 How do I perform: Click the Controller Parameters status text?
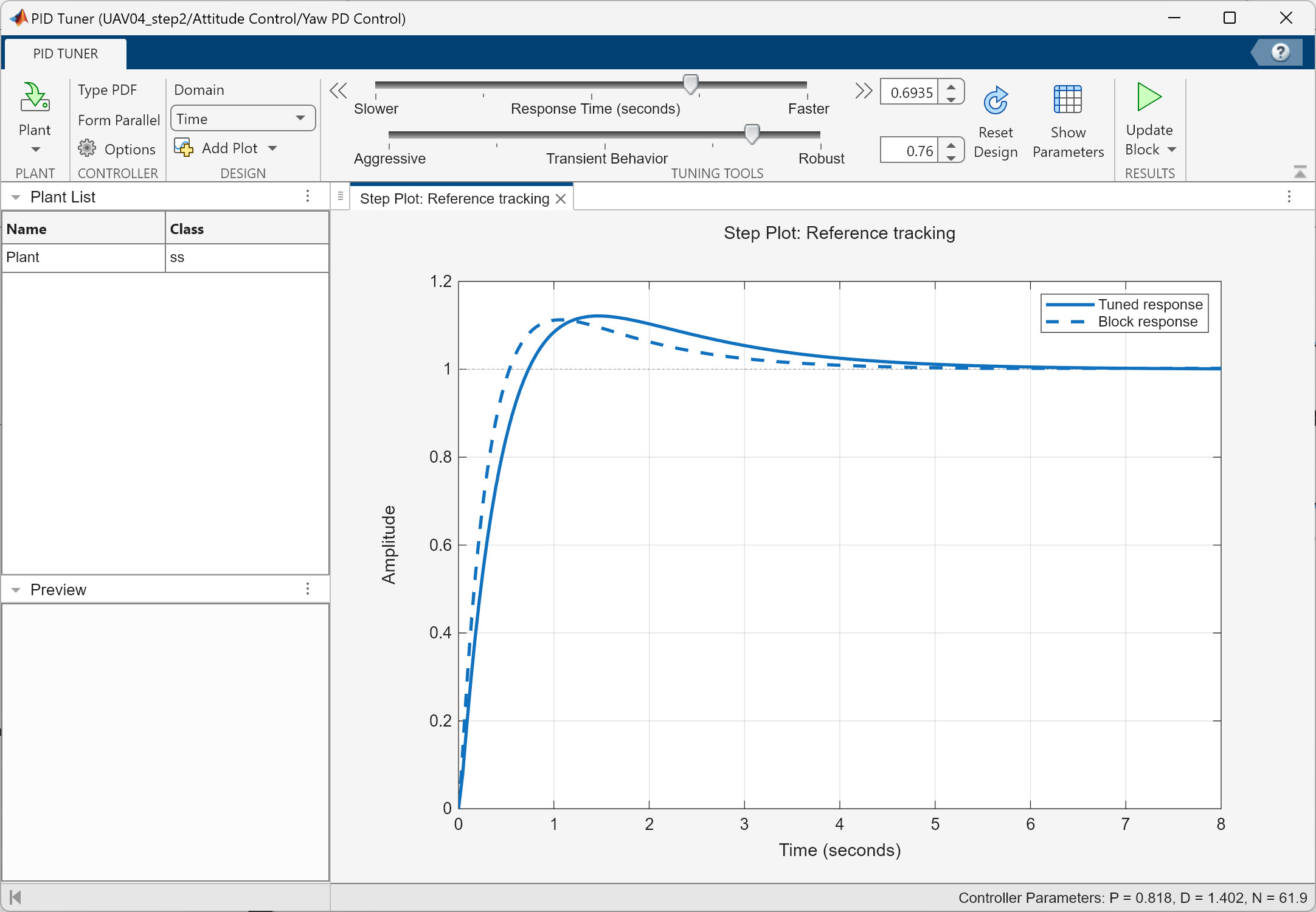[x=1132, y=897]
